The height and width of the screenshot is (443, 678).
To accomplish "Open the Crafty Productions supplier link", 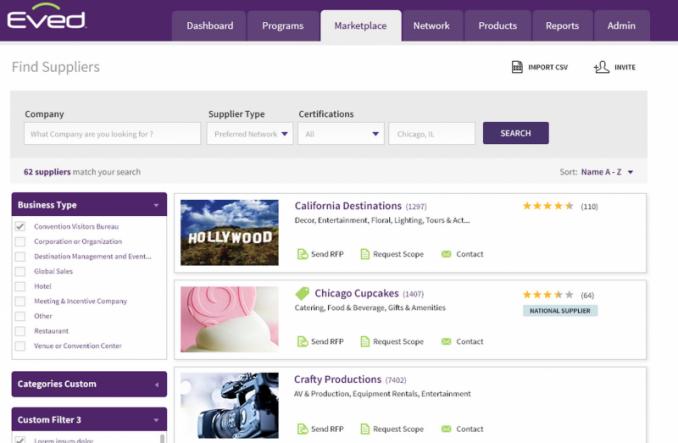I will click(x=337, y=380).
